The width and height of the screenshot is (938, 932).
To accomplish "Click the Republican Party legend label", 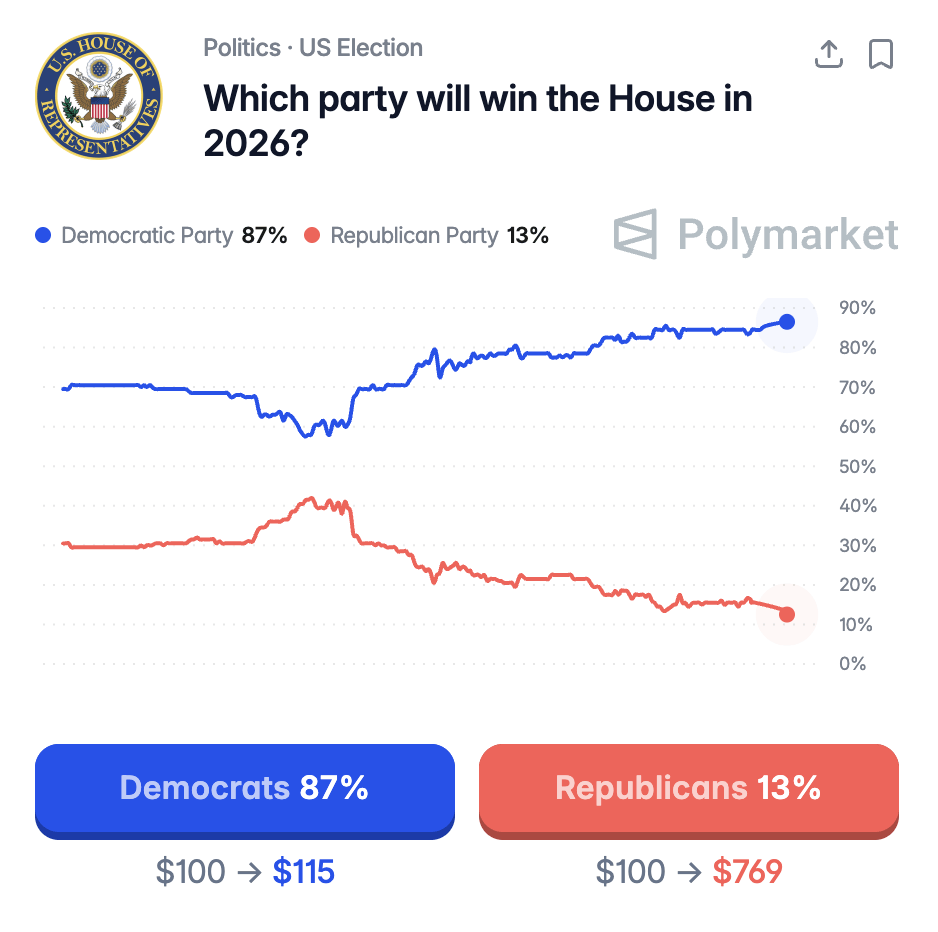I will [x=414, y=236].
